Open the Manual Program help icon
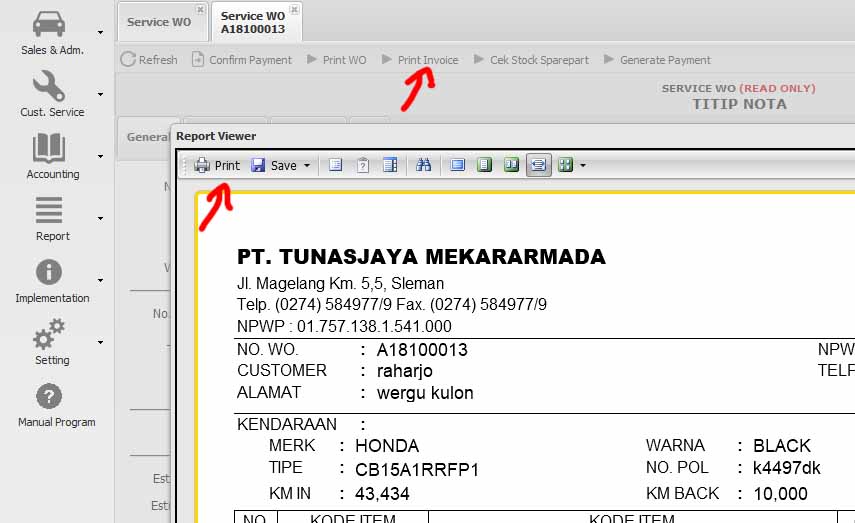Screen dimensions: 855x523 (x=49, y=397)
